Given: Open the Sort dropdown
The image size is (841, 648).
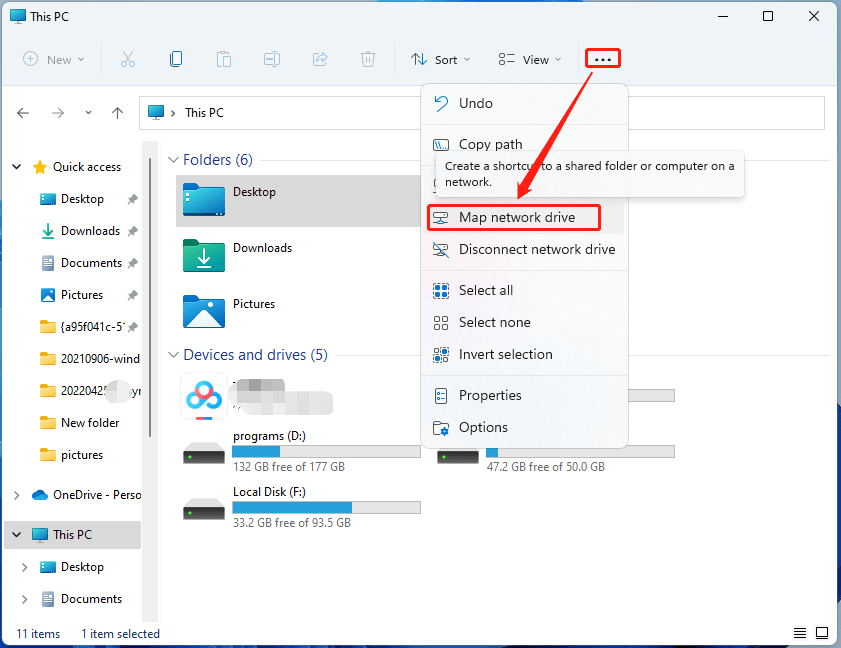Looking at the screenshot, I should [x=441, y=59].
